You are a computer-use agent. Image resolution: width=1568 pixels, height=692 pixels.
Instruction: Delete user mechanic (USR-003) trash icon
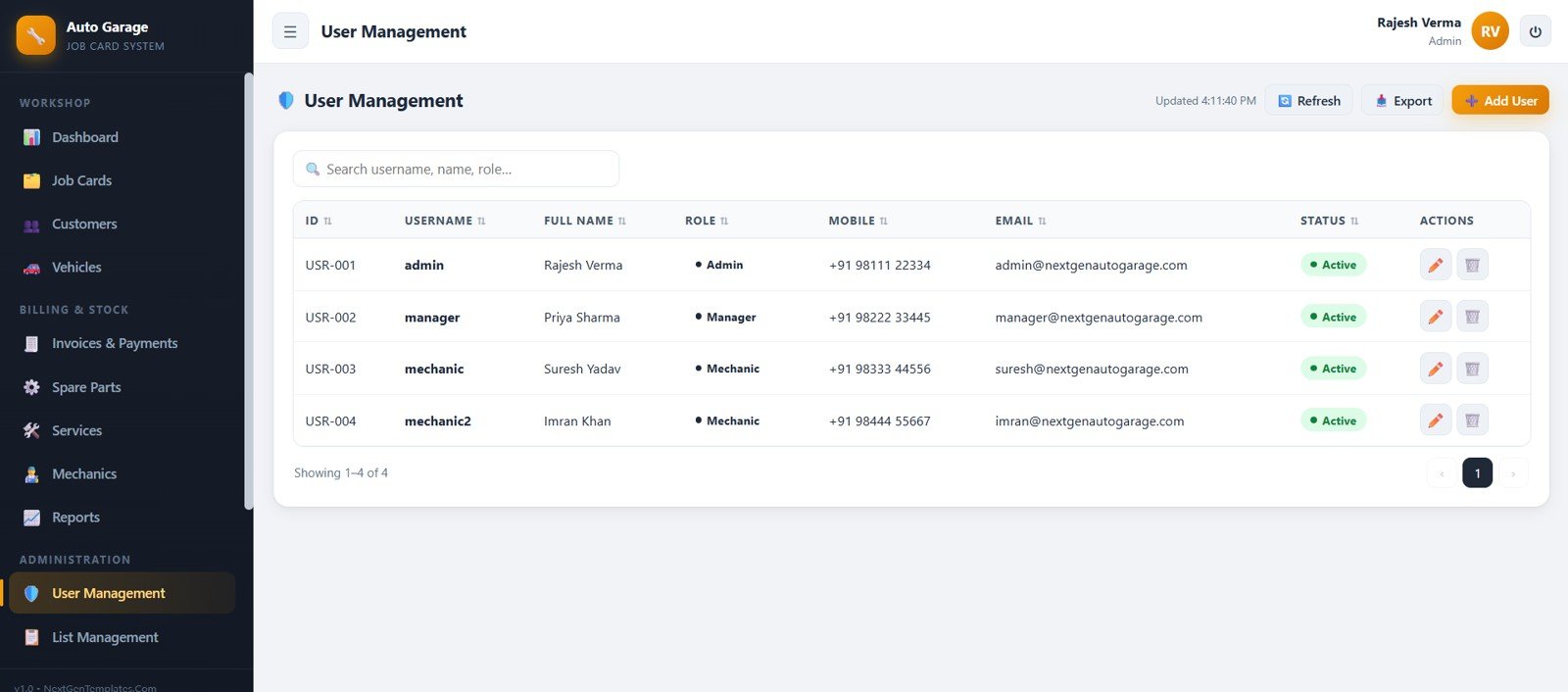tap(1472, 369)
